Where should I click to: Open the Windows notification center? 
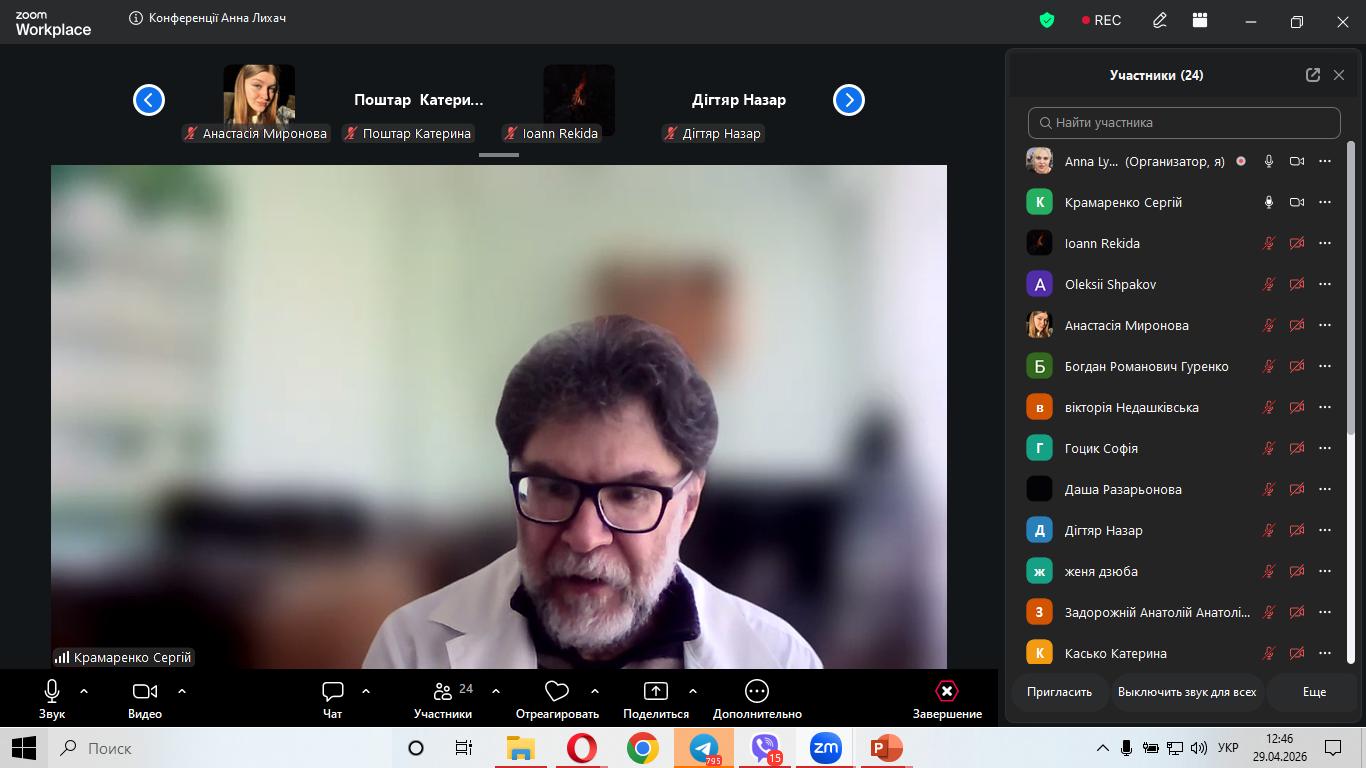1333,748
